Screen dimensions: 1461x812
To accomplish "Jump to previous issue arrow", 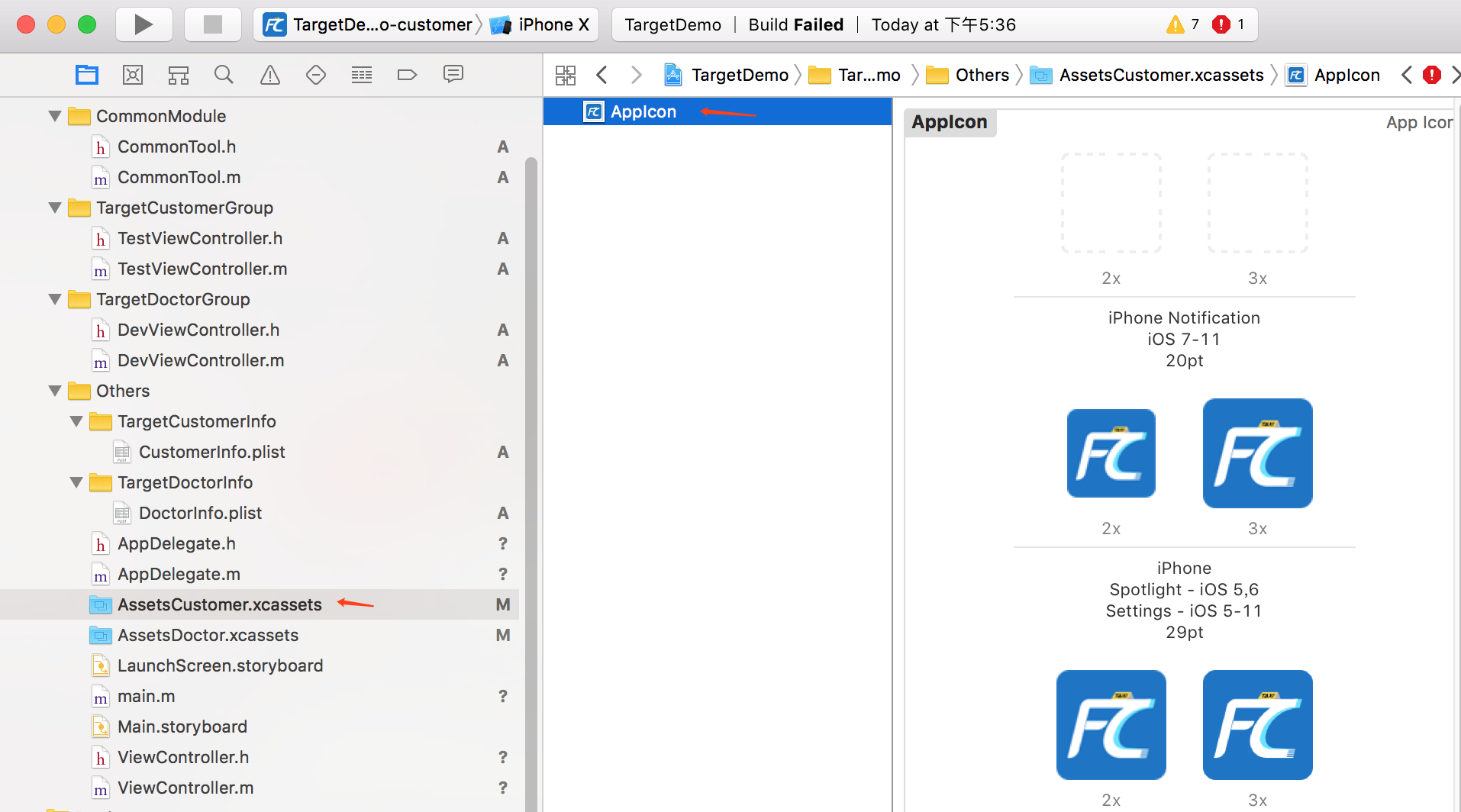I will (1407, 75).
